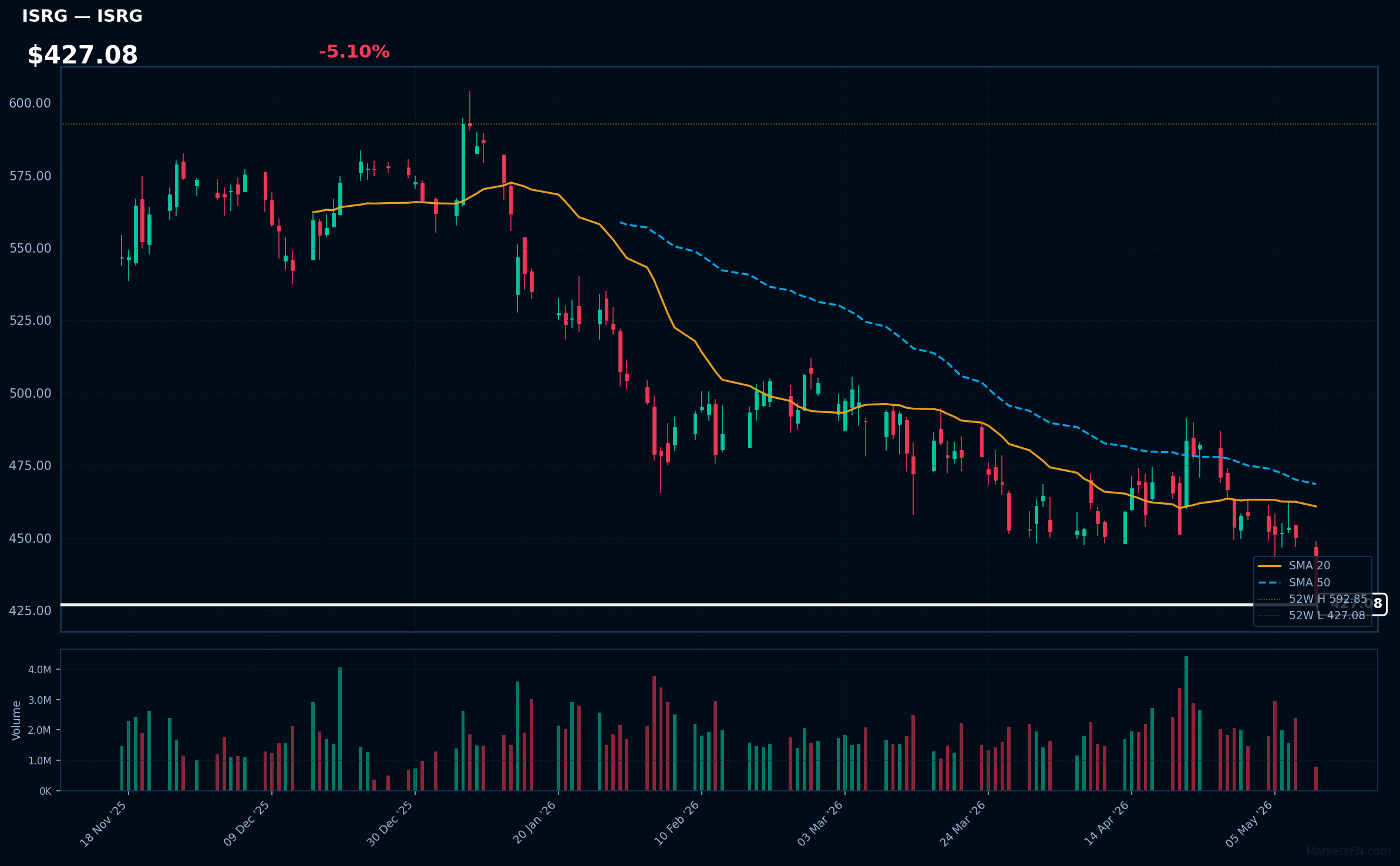
Task: Click the tall green volume bar in mid-December
Action: [x=340, y=729]
